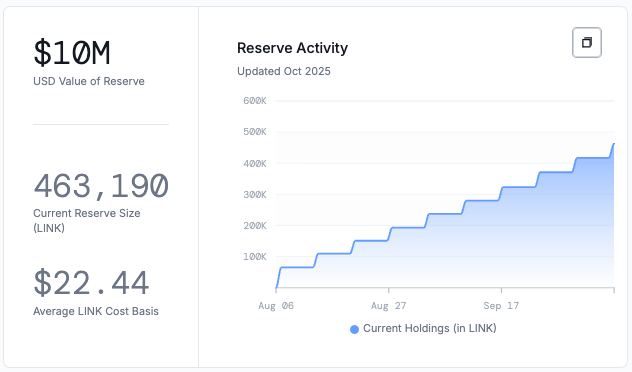Click the 400K y-axis label
Screen dimensions: 632x372
[255, 164]
